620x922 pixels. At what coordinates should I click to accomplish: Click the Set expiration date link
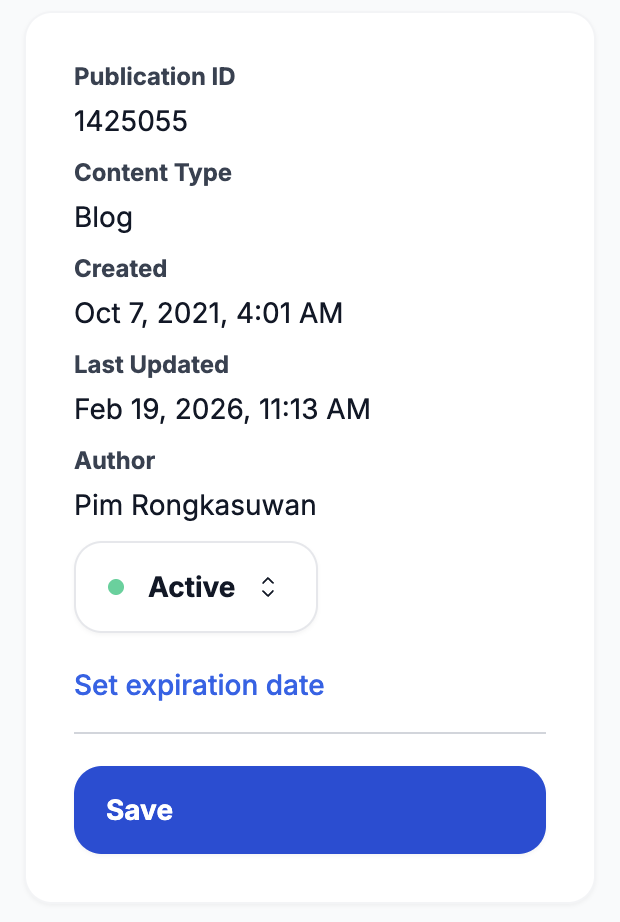coord(199,685)
